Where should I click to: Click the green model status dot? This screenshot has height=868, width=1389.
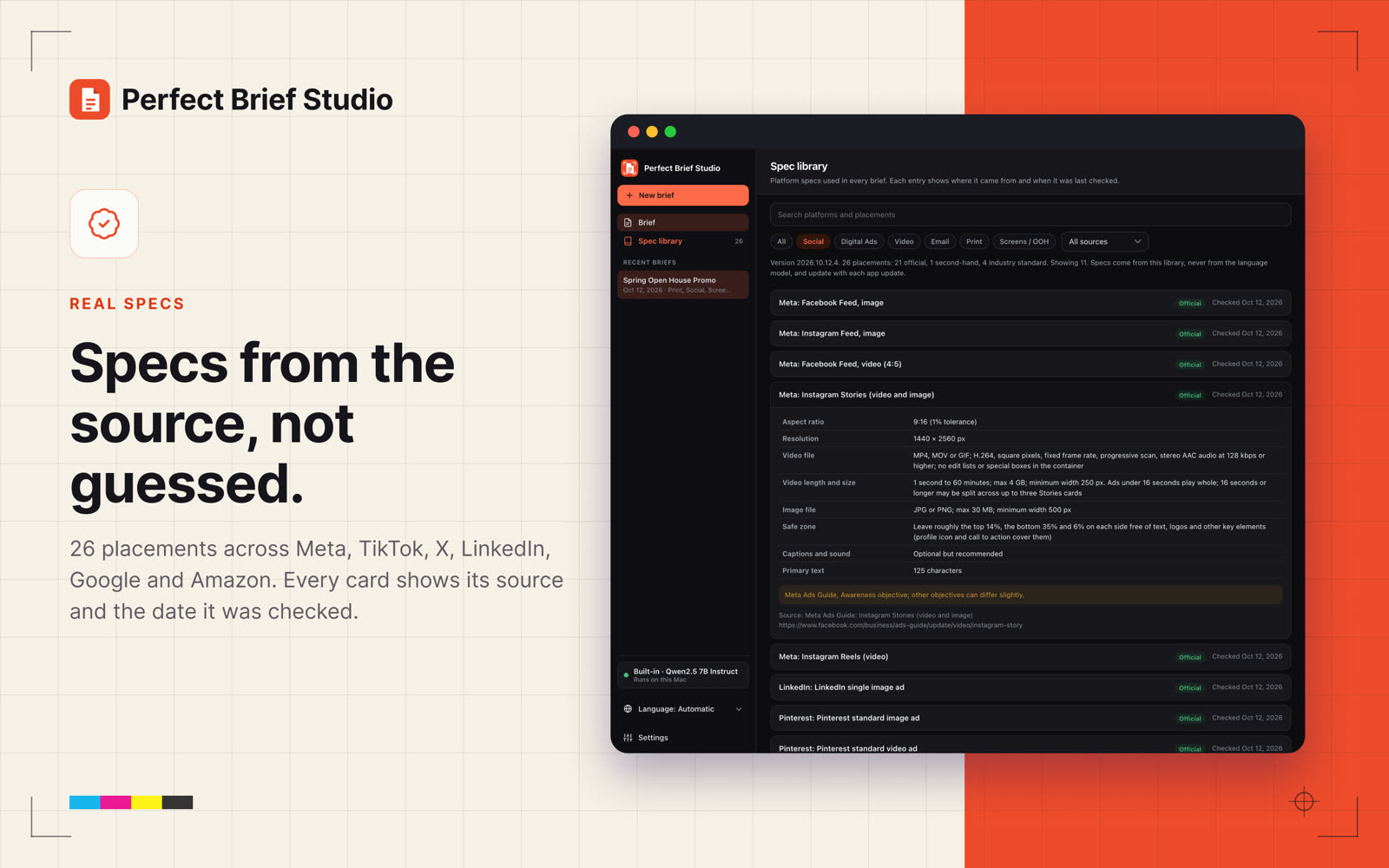[x=626, y=674]
